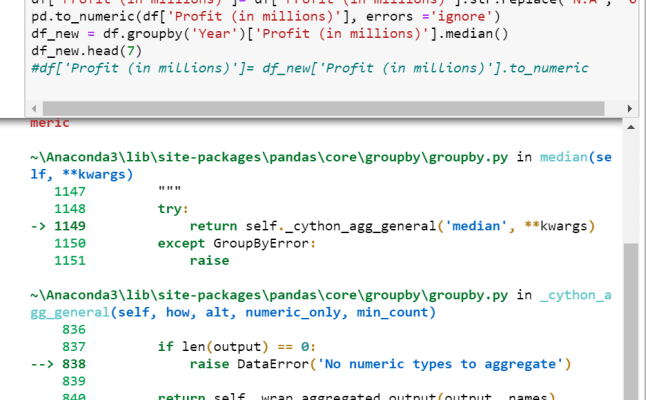The image size is (650, 400).
Task: Click 'numeric_only' parameter in traceback signature
Action: click(x=293, y=312)
